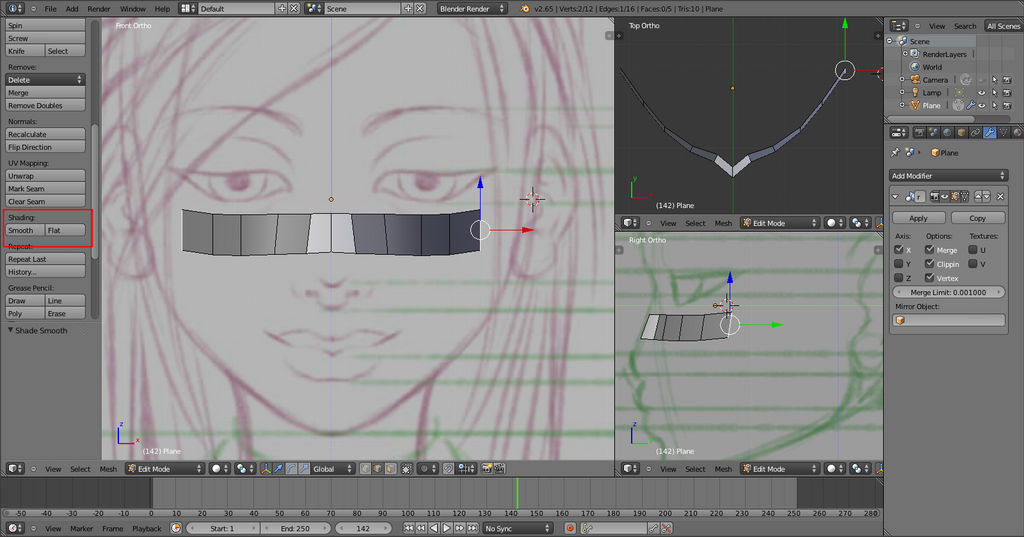Enable the Y axis mirror checkbox

tap(899, 264)
